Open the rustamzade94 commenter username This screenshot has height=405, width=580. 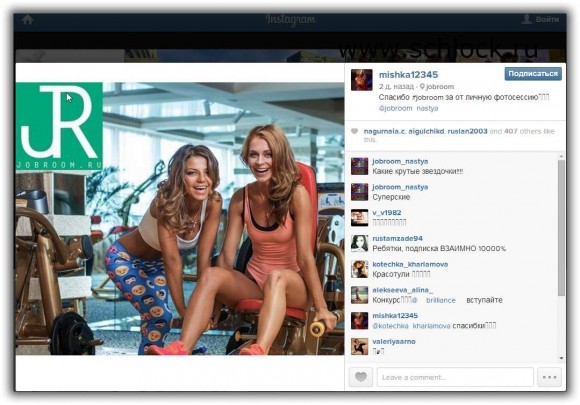(x=397, y=239)
